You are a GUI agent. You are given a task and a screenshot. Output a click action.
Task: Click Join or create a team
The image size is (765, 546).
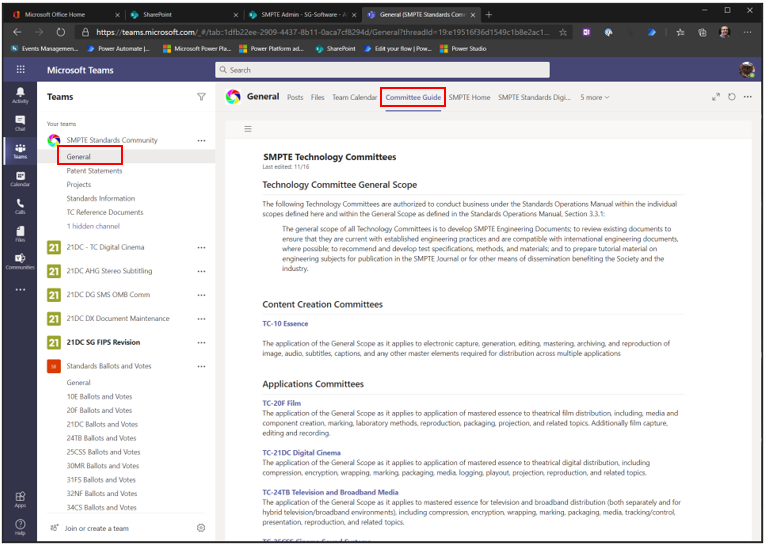[x=98, y=528]
